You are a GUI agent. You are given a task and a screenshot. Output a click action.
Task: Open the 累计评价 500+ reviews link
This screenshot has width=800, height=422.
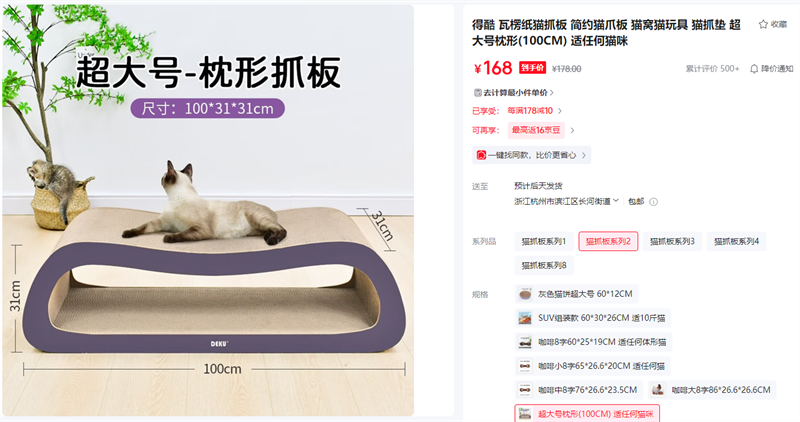click(712, 68)
